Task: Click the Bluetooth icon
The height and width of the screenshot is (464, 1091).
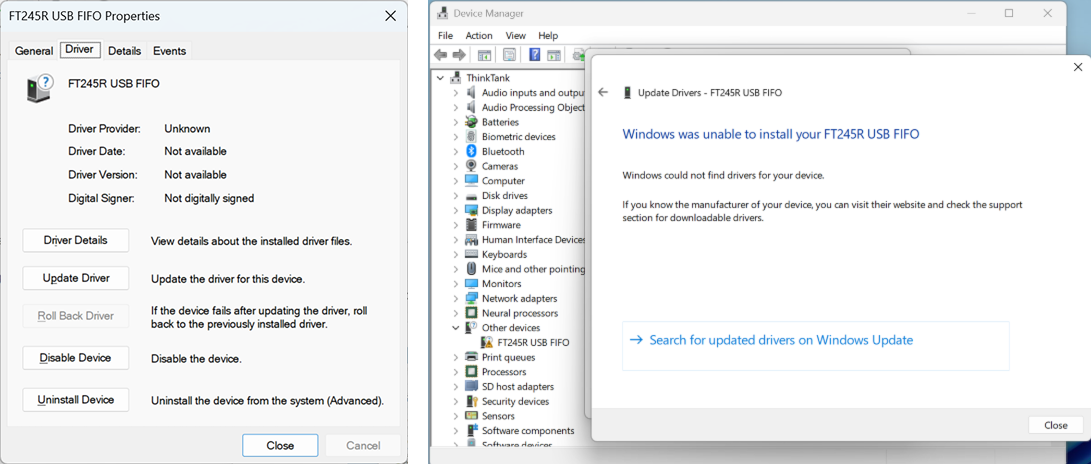Action: point(471,151)
